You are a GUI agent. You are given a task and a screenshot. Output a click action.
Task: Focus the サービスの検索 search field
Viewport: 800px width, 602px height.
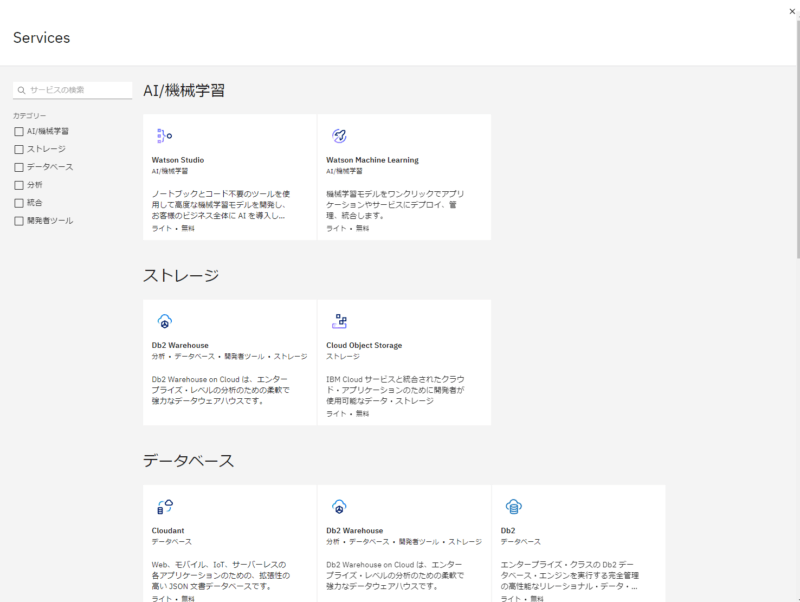click(x=72, y=90)
